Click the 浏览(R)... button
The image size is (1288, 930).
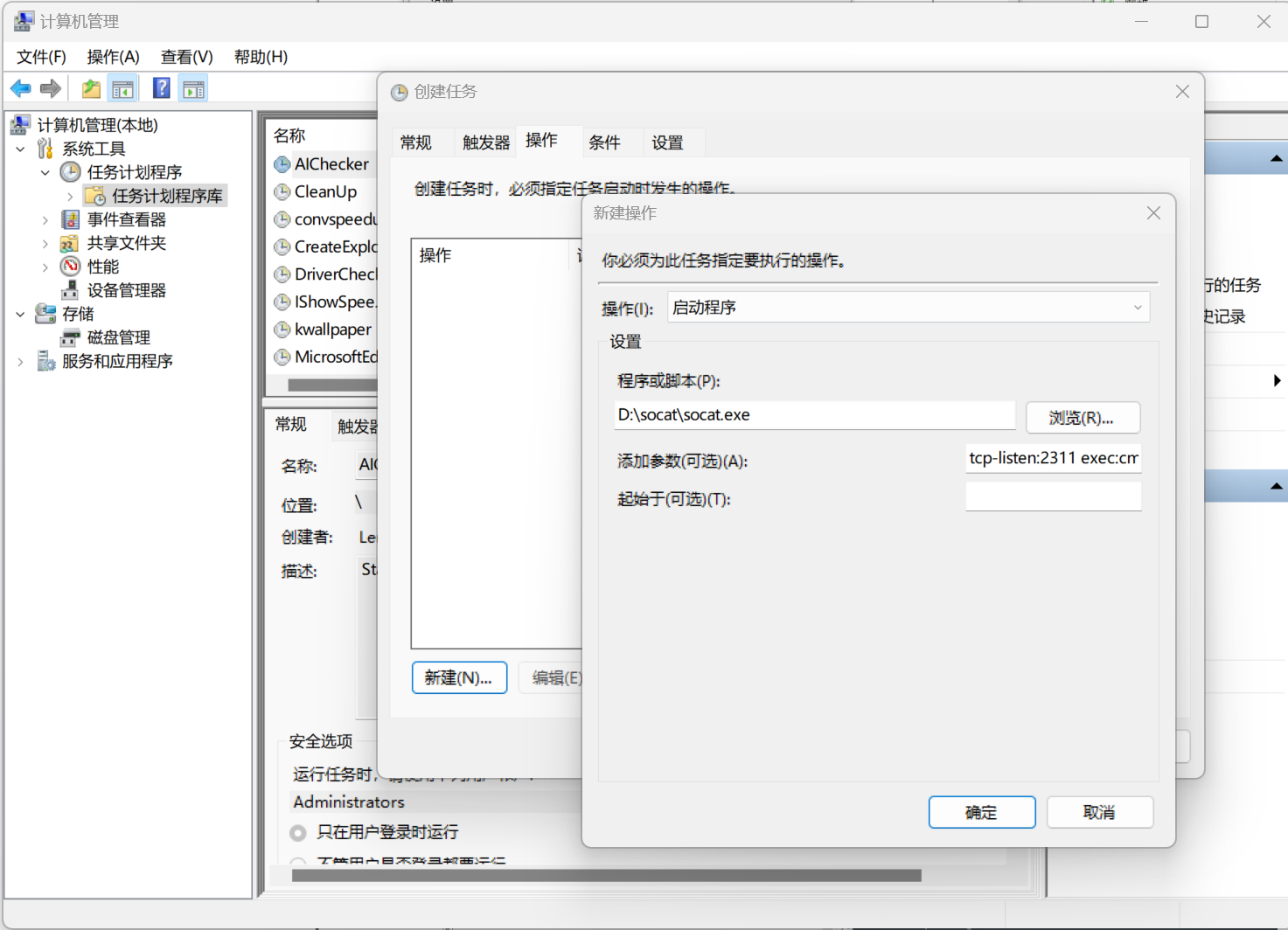coord(1083,417)
